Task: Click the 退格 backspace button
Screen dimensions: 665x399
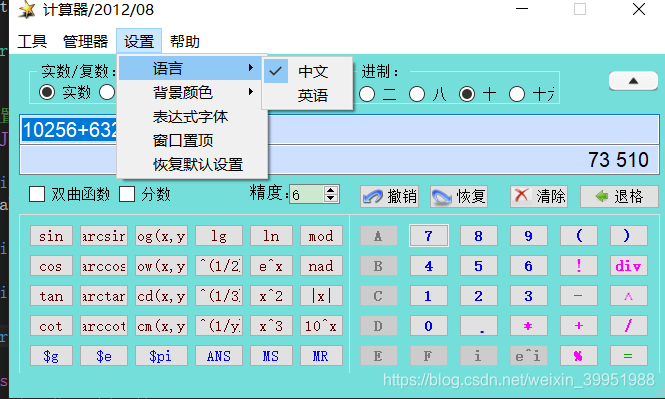Action: point(619,196)
